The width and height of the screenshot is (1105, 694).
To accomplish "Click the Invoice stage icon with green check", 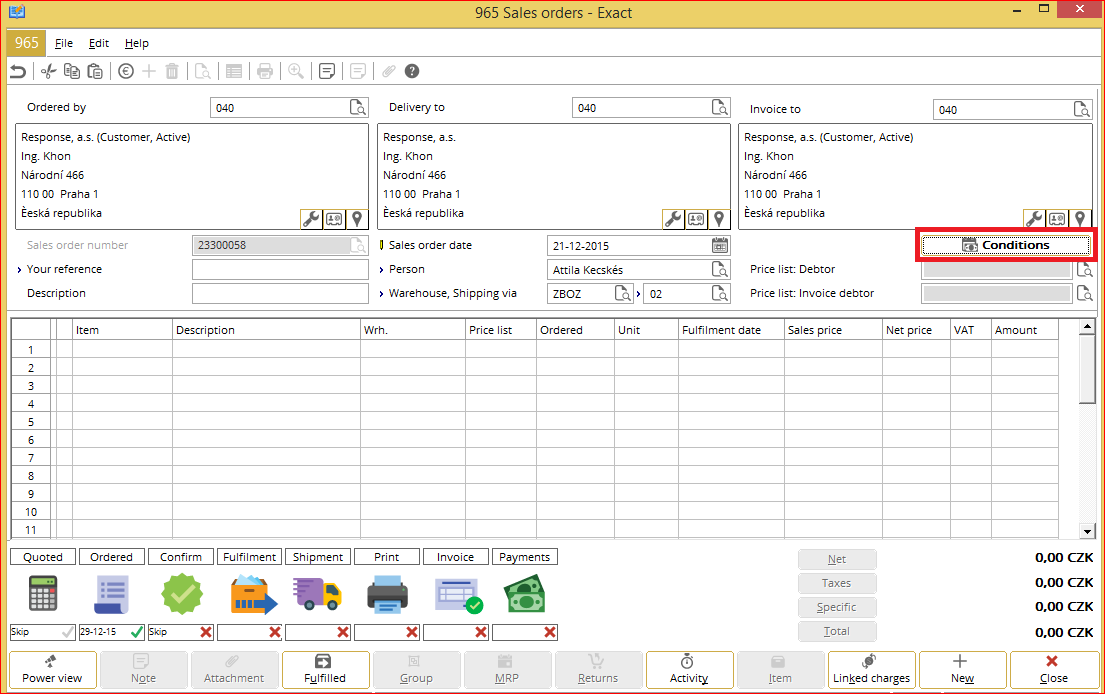I will pos(459,595).
